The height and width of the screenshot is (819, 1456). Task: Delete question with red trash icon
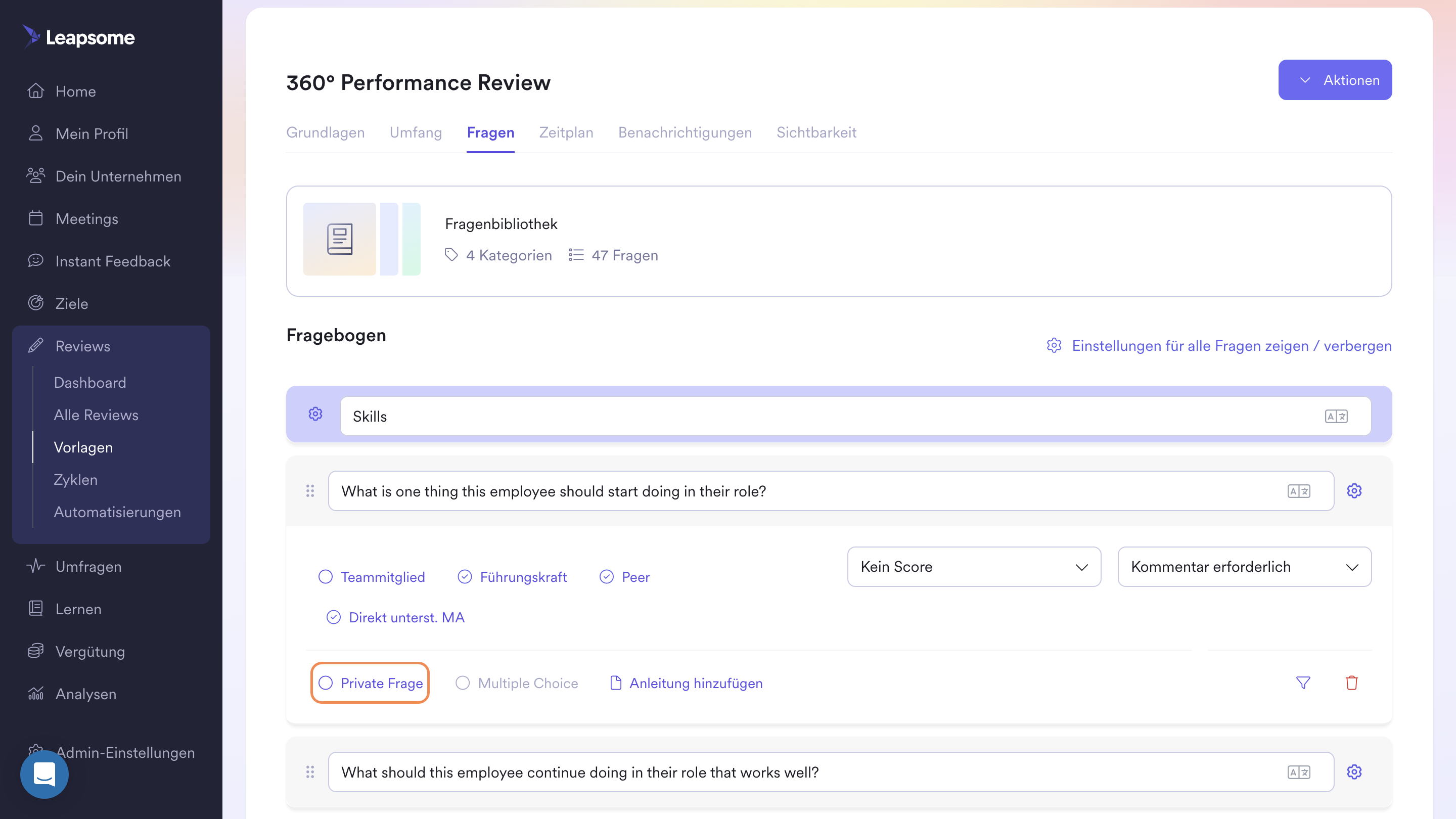pos(1351,683)
